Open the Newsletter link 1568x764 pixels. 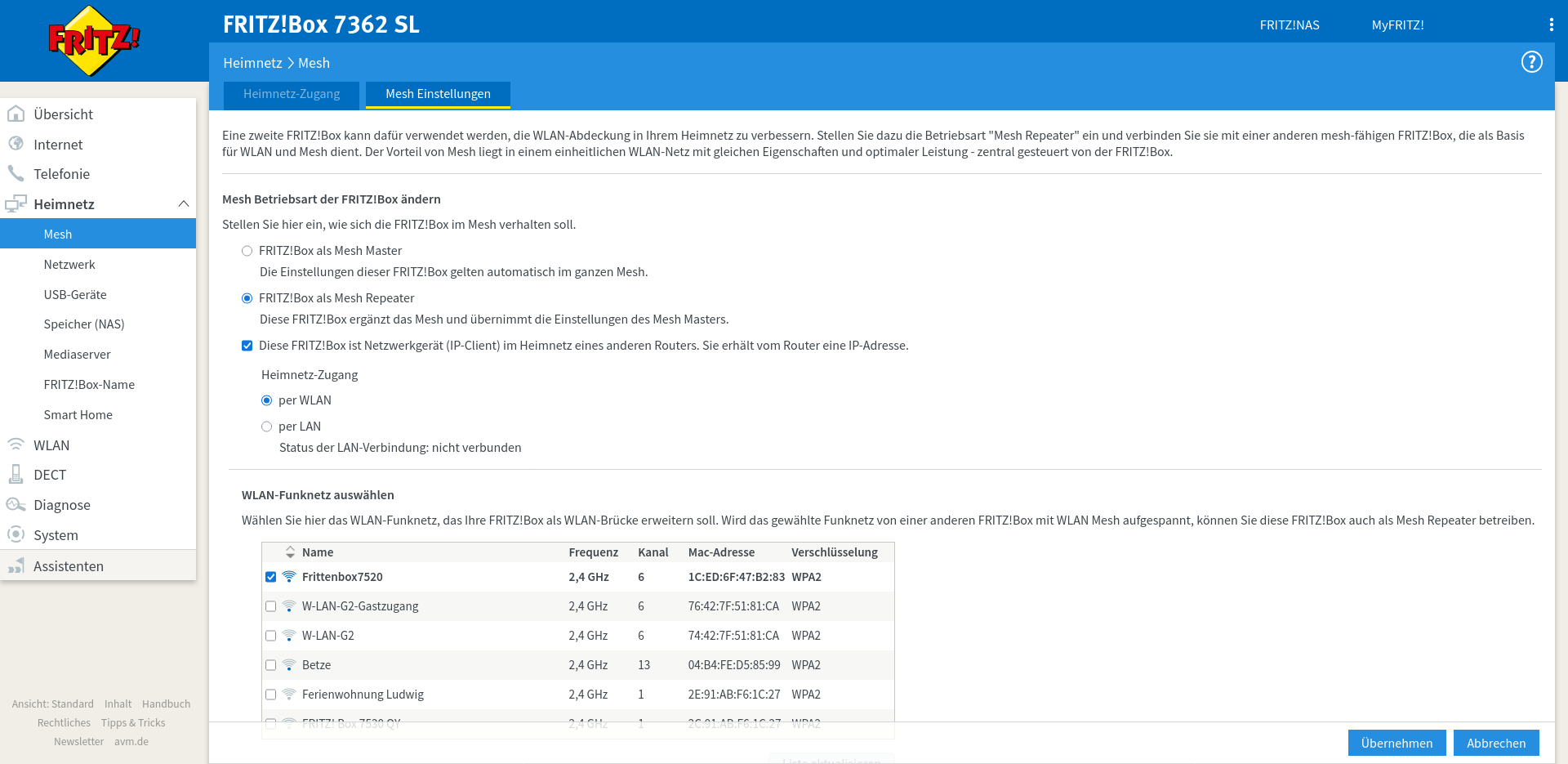pyautogui.click(x=78, y=741)
